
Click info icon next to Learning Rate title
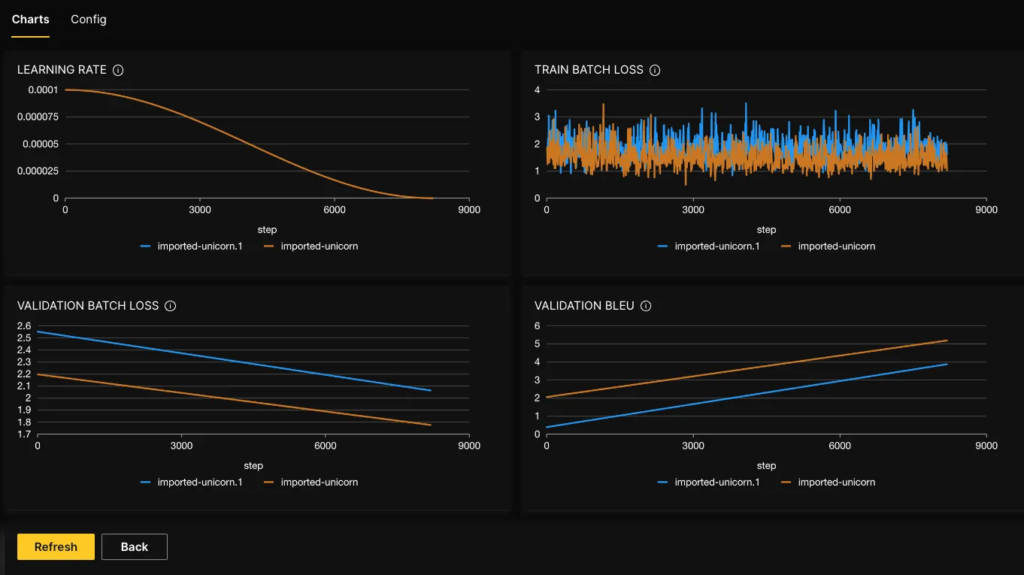118,70
